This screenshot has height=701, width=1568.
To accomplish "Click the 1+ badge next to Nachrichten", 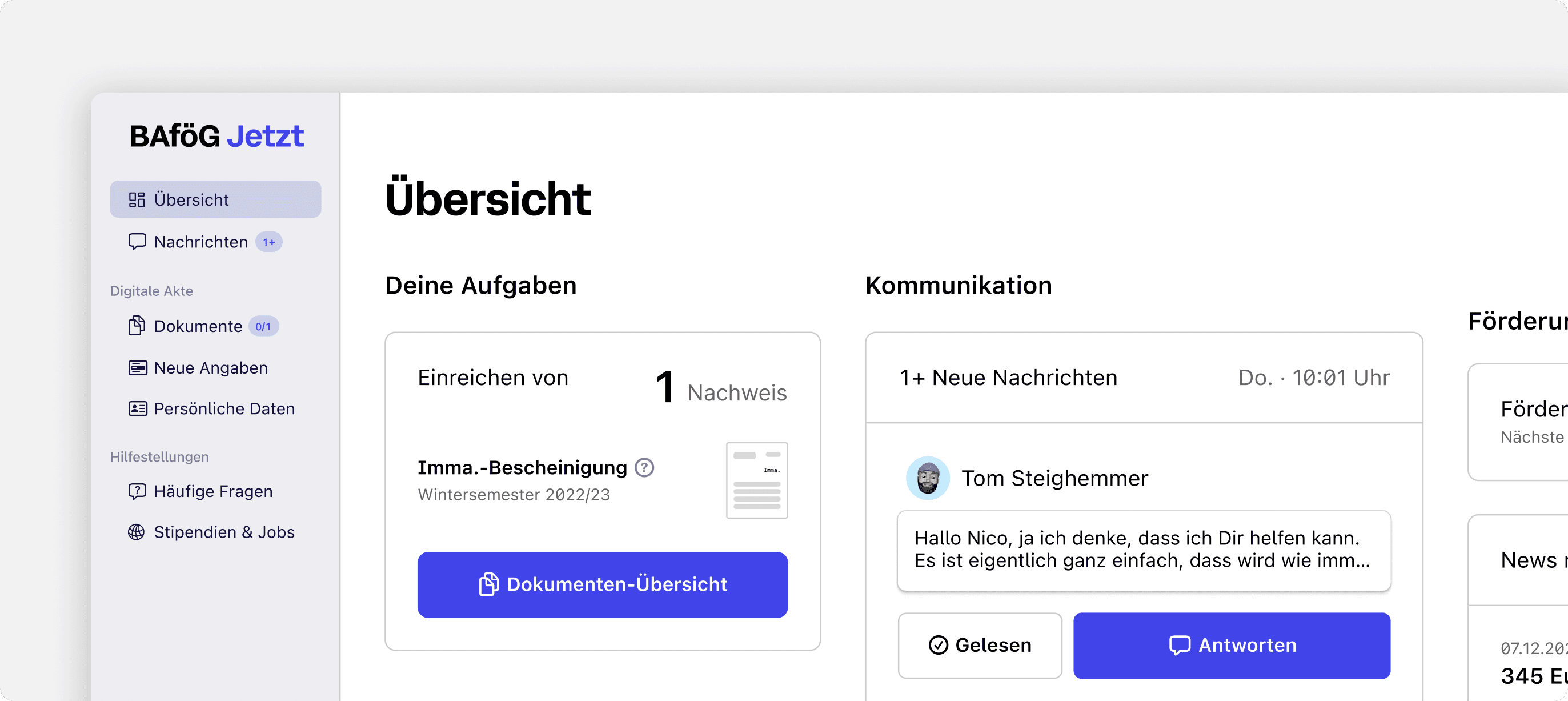I will tap(269, 242).
